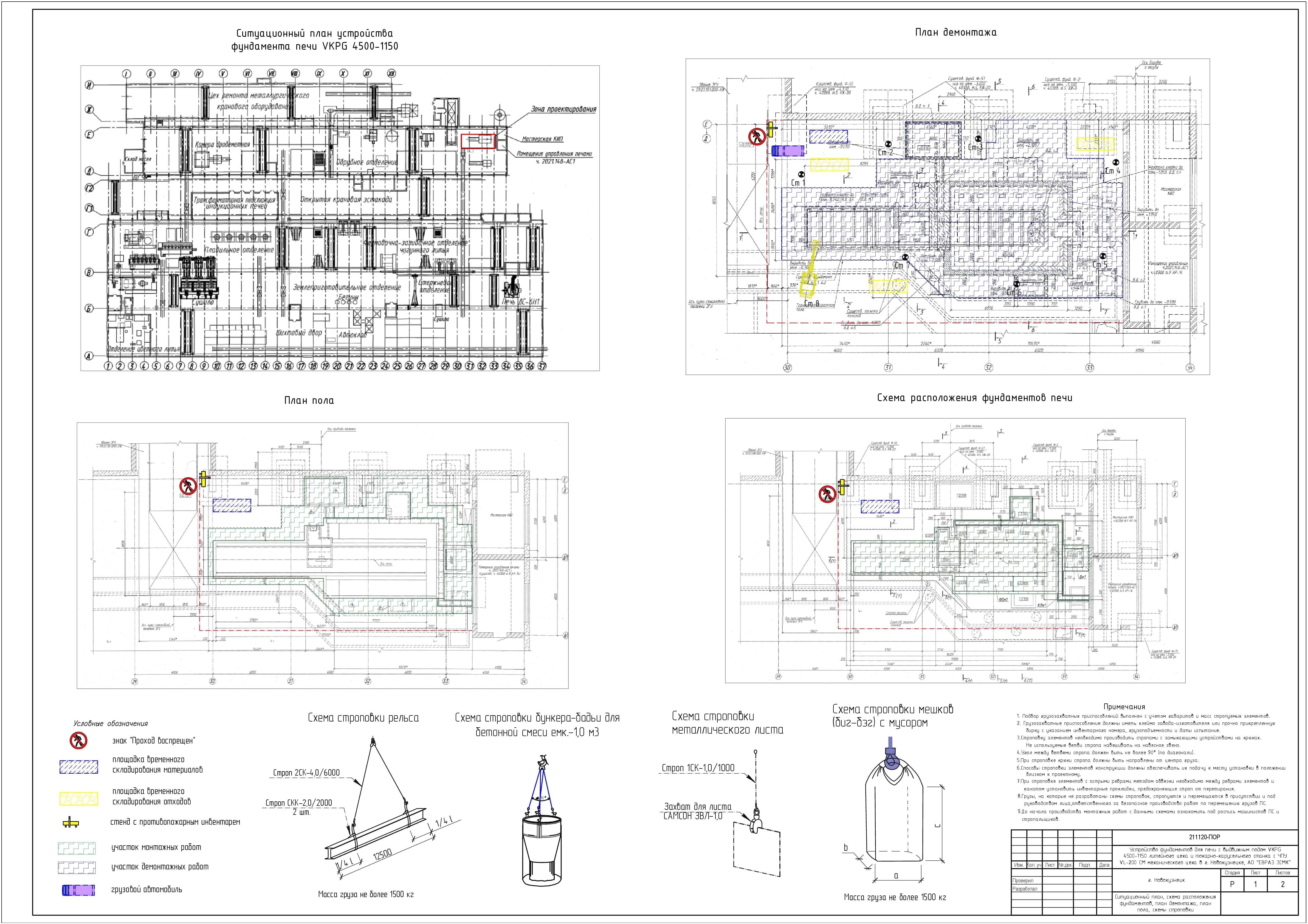Click legend text 'знак "Проход воспрещен"'
1308x924 pixels.
click(x=154, y=740)
